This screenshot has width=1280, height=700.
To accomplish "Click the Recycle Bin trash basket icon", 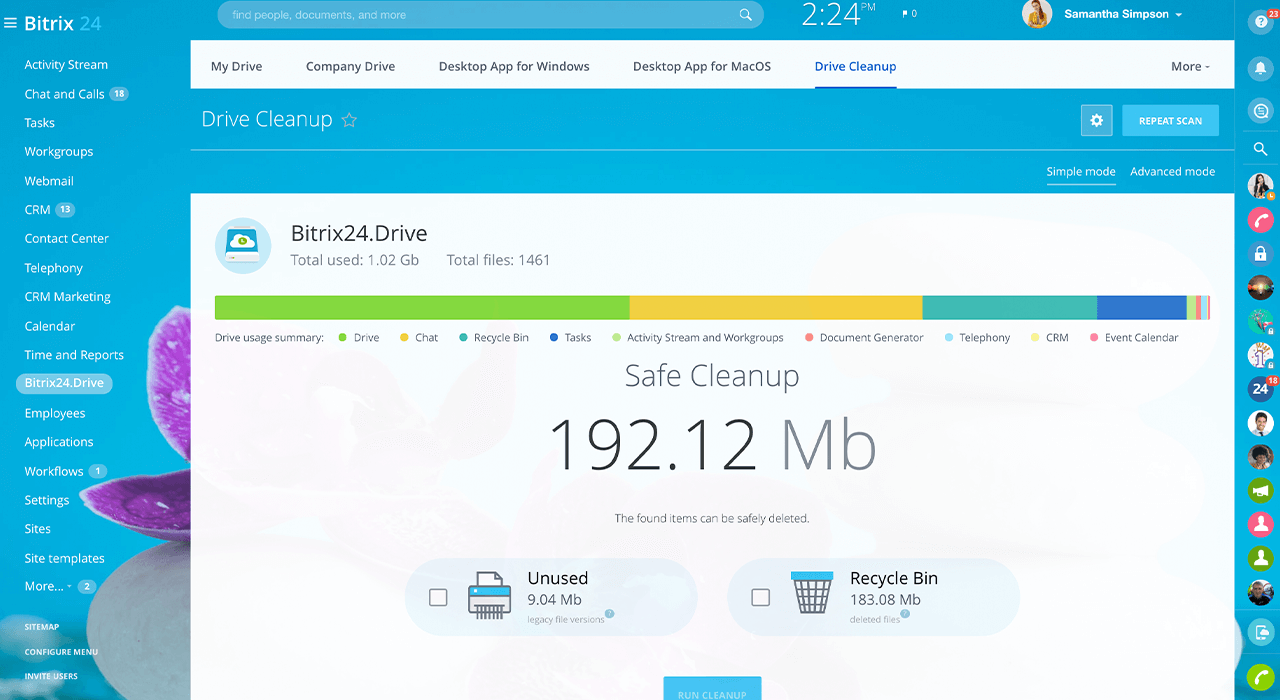I will coord(812,593).
